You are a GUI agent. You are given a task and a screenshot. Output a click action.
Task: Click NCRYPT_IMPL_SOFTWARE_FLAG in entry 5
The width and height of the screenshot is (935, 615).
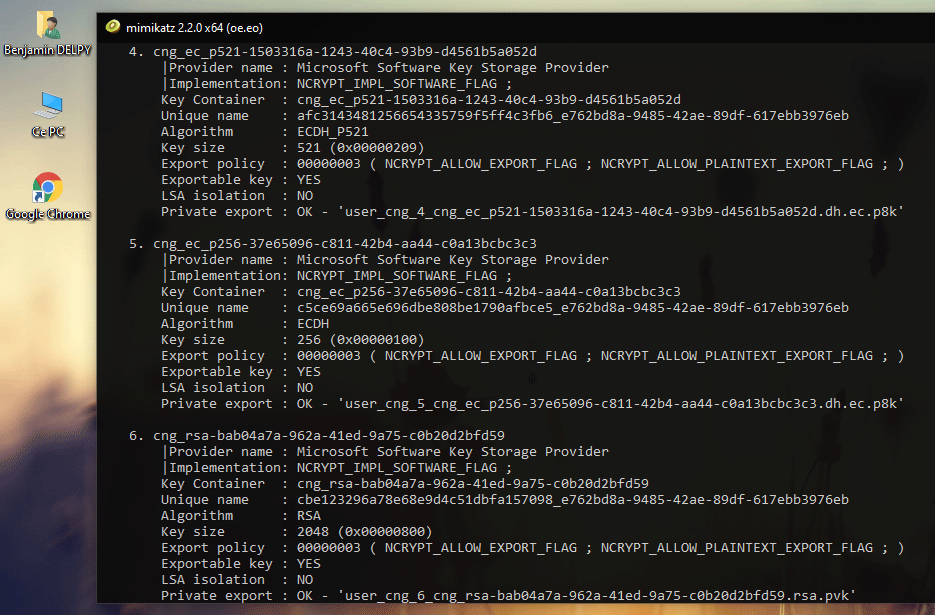click(x=397, y=276)
